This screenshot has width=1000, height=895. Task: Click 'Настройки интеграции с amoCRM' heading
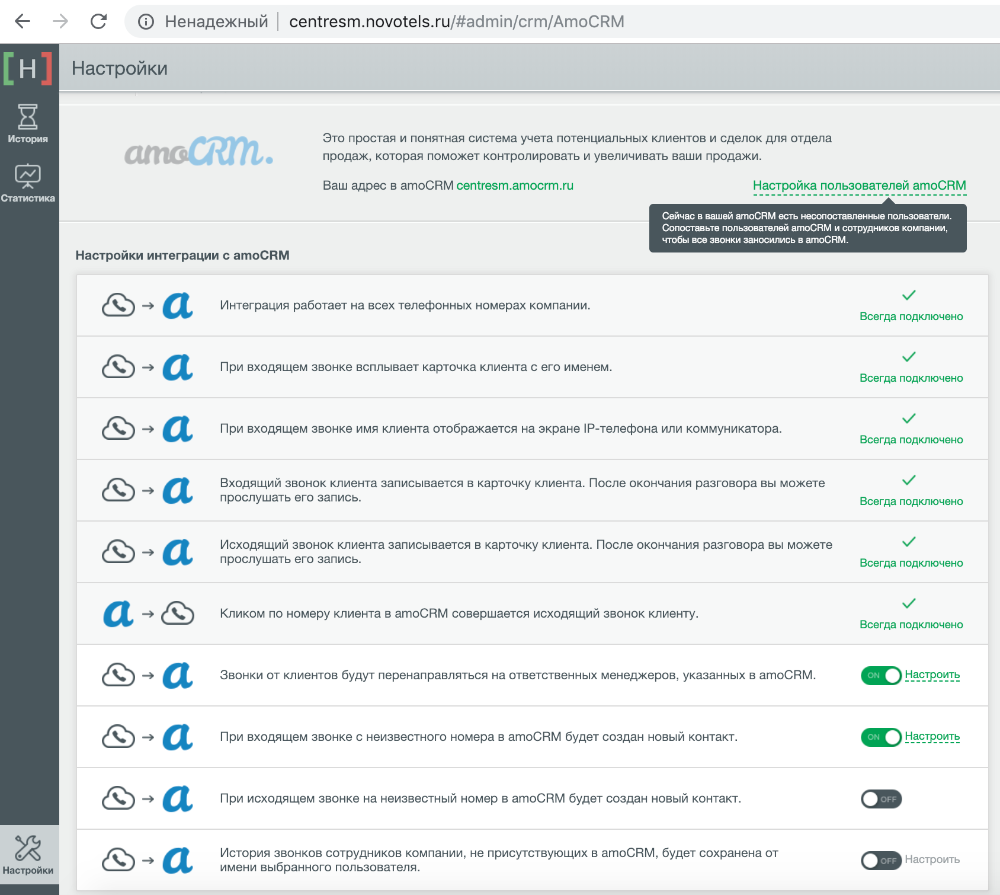tap(182, 255)
